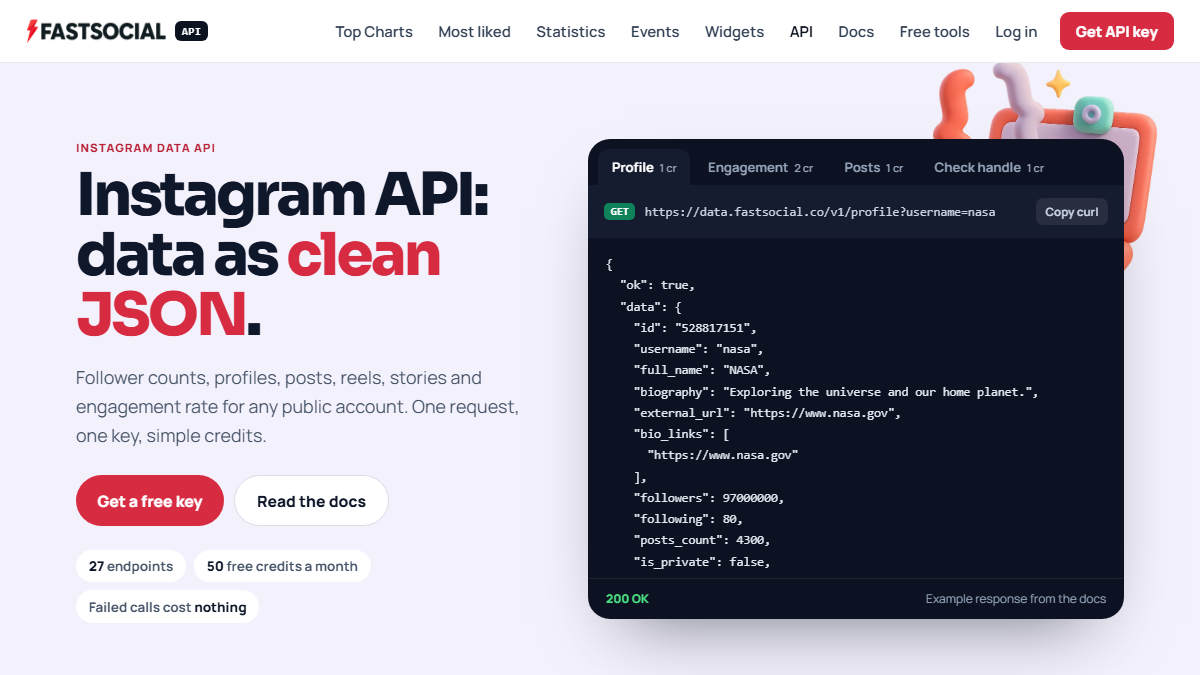
Task: Click the Get API key button
Action: tap(1116, 32)
